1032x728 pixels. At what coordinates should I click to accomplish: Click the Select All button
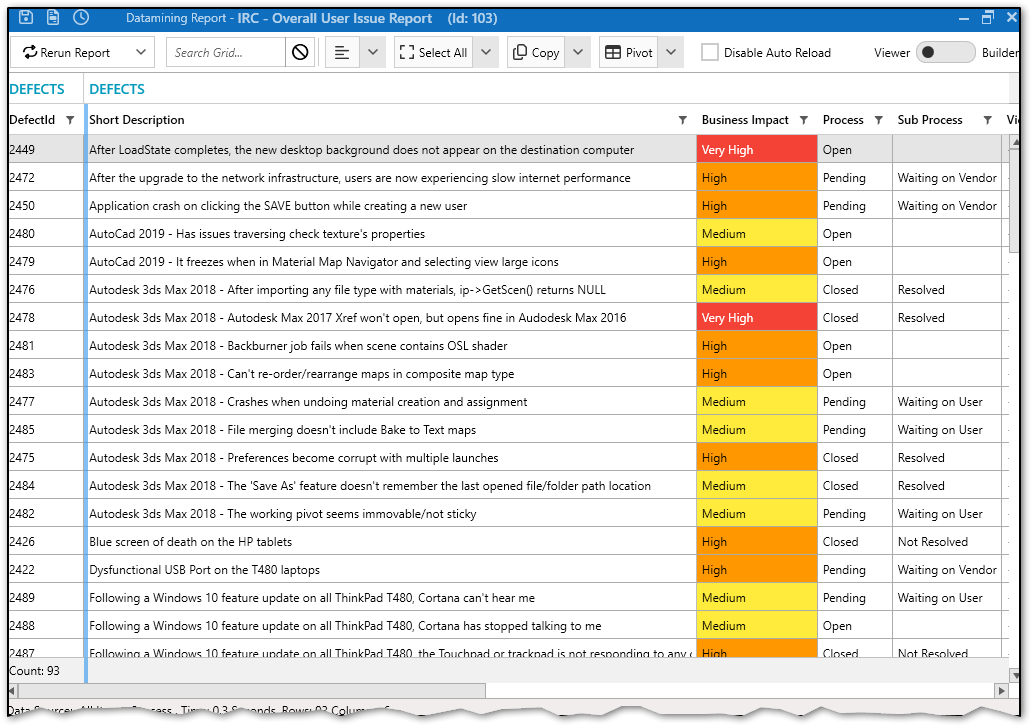click(434, 53)
